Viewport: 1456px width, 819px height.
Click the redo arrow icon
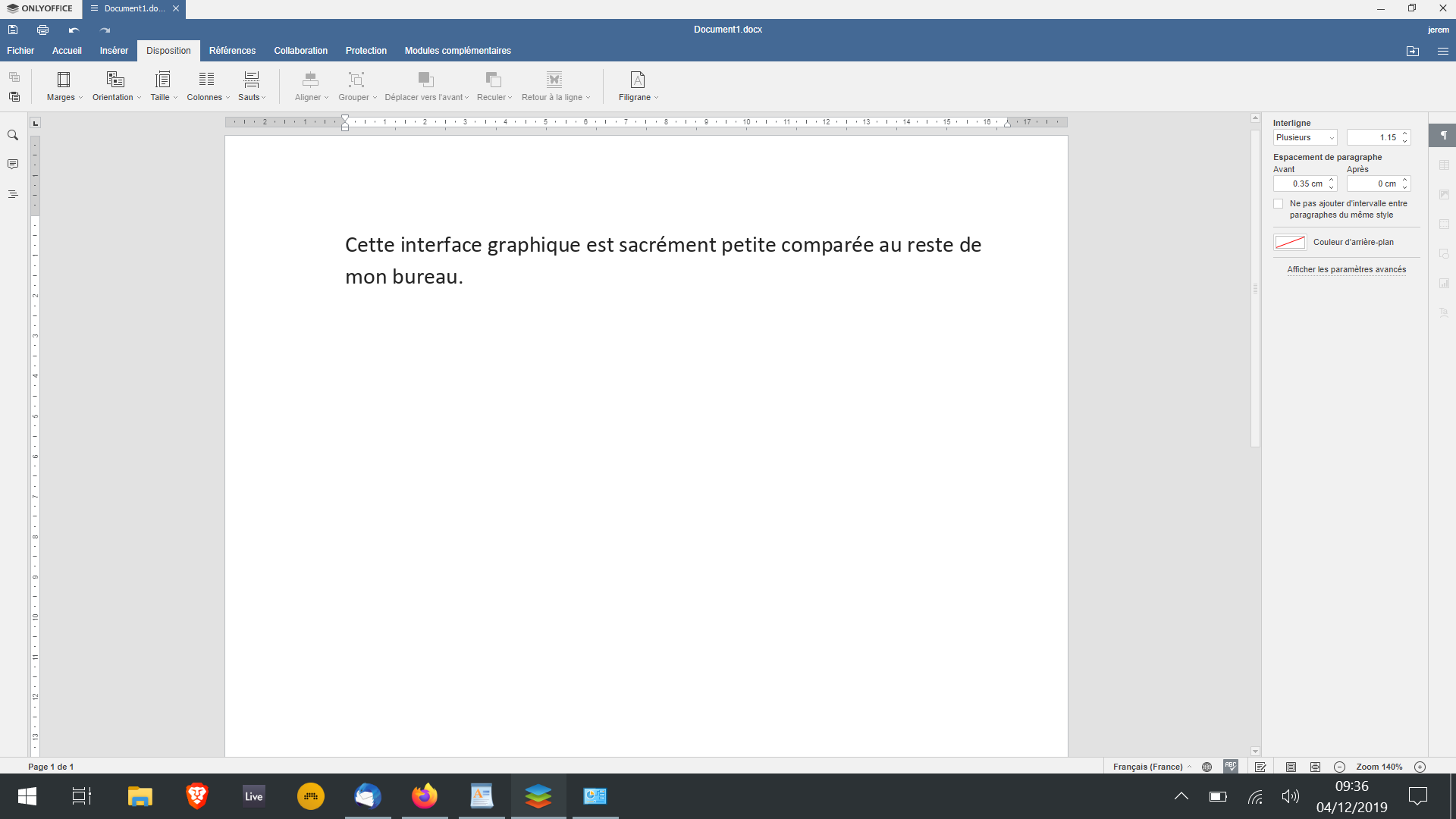(105, 30)
